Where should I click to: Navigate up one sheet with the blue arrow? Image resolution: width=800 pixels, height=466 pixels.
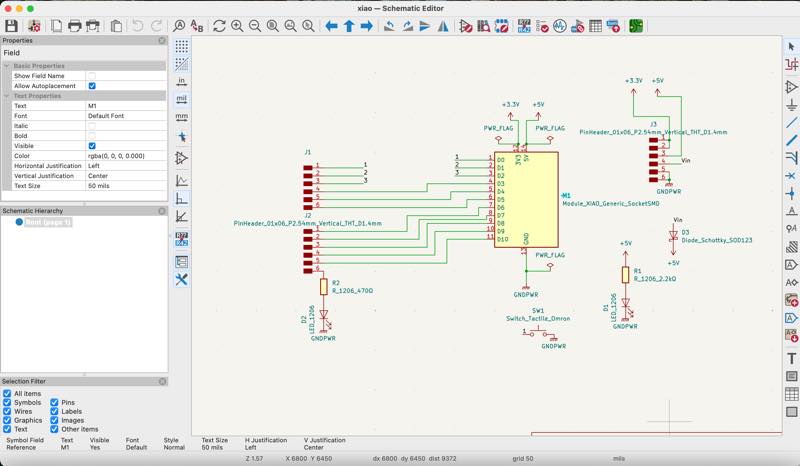349,26
